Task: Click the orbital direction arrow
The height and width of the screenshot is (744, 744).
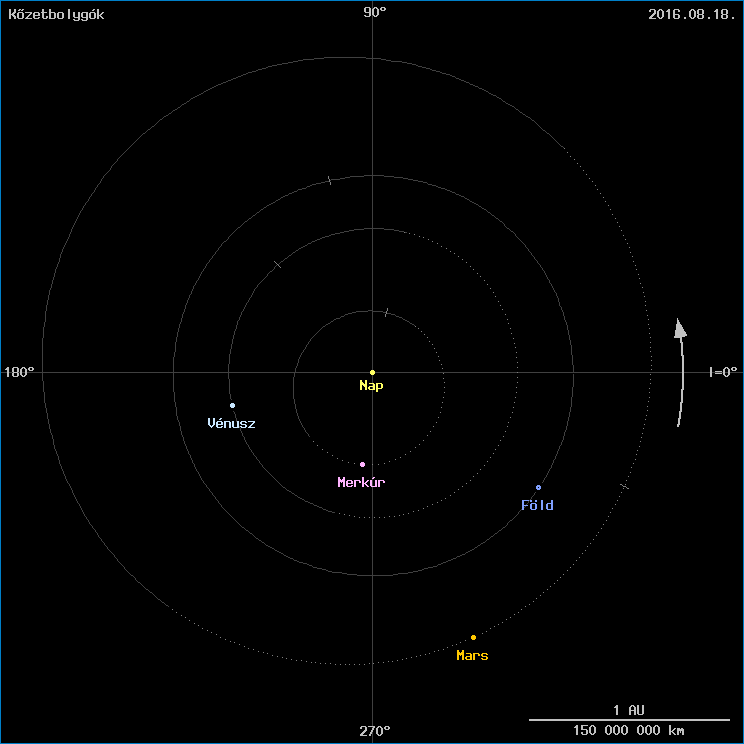Action: point(681,372)
